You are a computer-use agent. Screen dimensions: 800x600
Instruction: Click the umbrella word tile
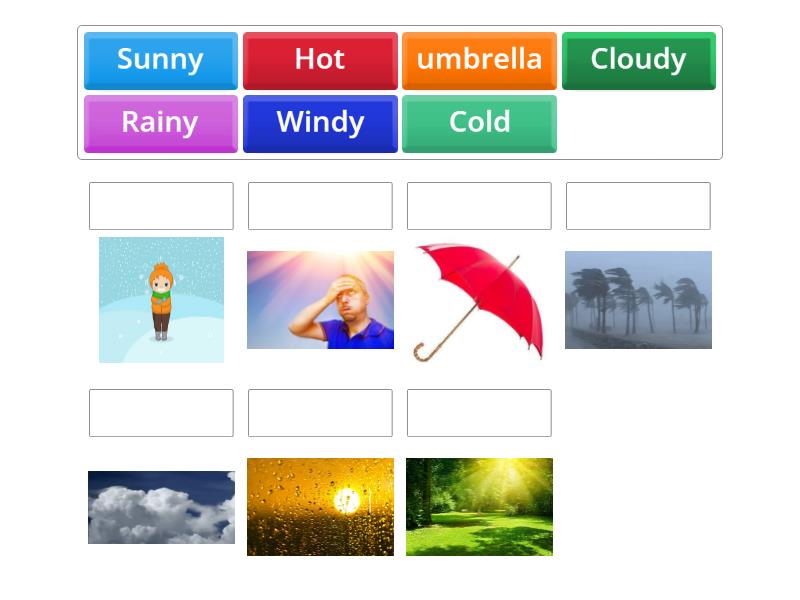click(479, 60)
